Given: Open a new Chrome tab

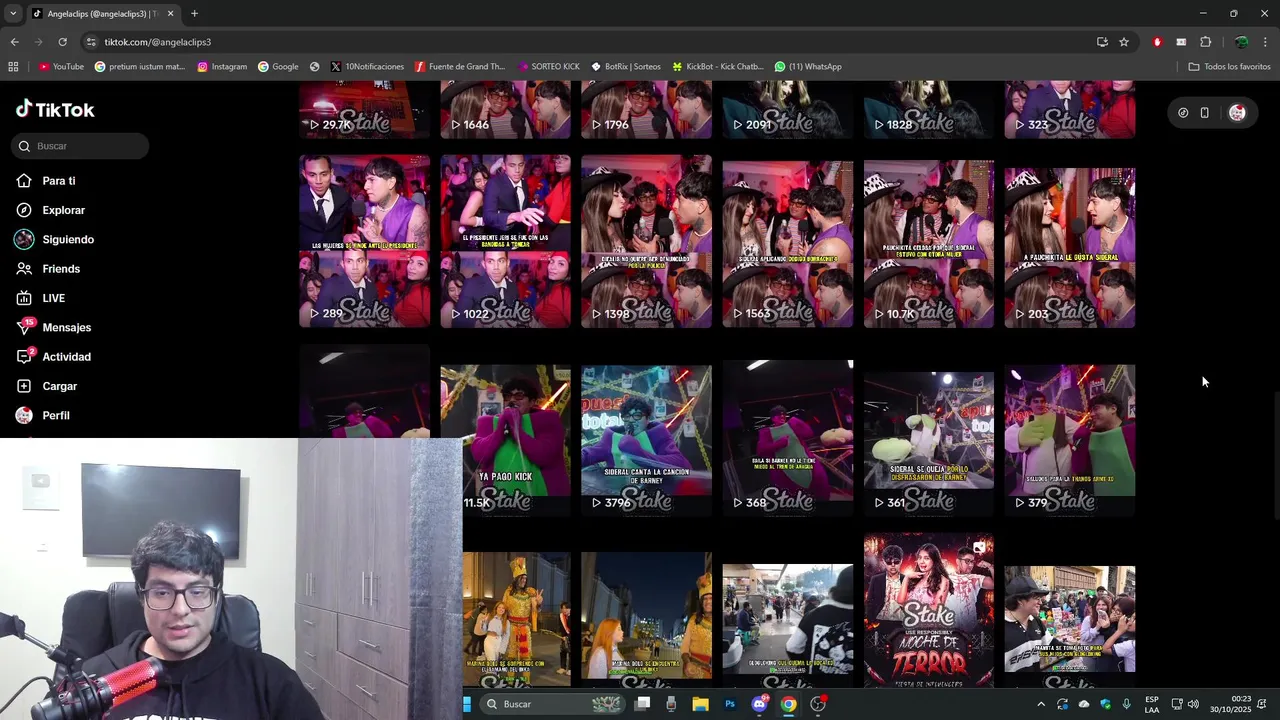Looking at the screenshot, I should tap(194, 14).
